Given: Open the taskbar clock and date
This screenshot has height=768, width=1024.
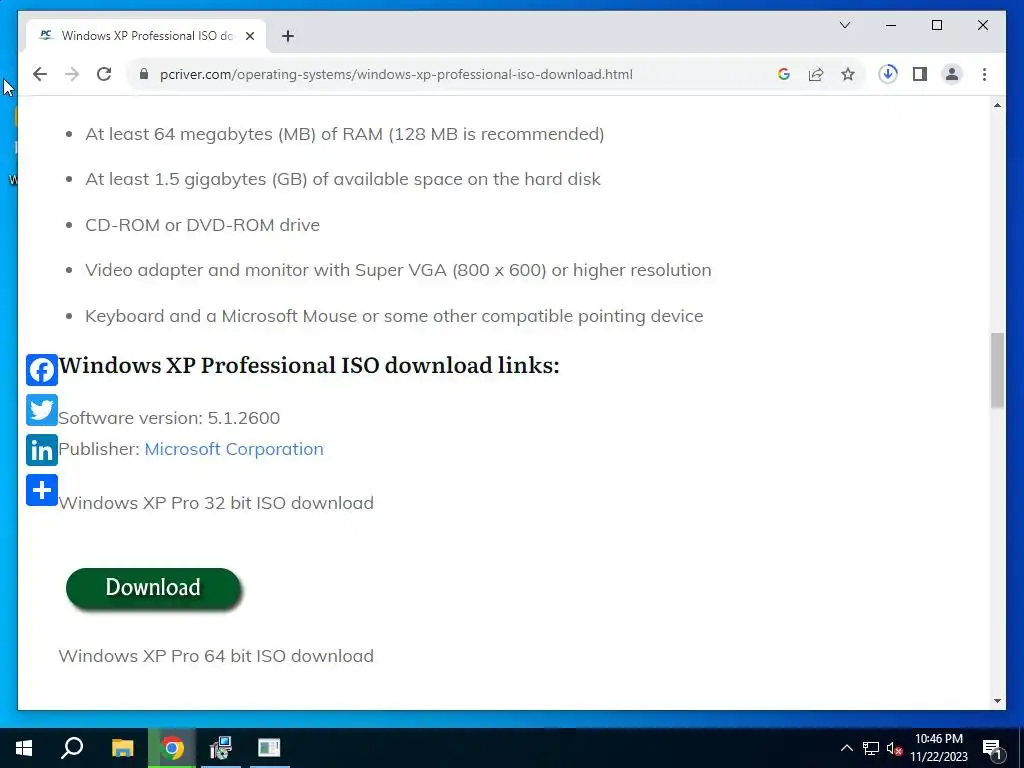Looking at the screenshot, I should click(939, 748).
